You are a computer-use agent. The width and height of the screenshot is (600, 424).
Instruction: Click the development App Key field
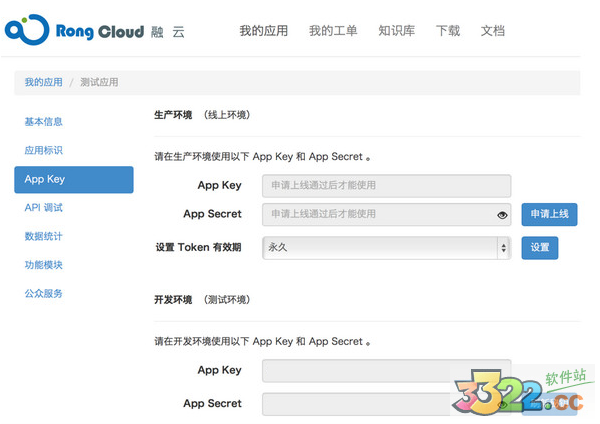[x=386, y=371]
